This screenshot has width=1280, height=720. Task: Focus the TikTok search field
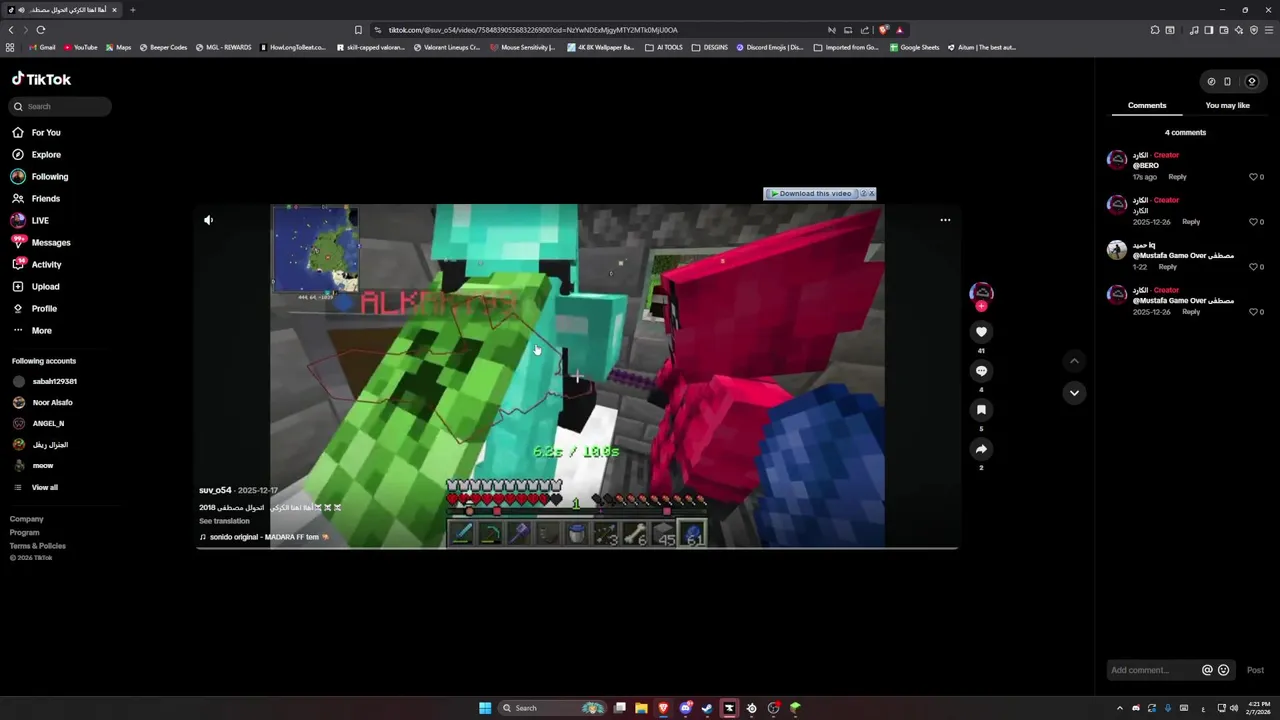pos(61,106)
